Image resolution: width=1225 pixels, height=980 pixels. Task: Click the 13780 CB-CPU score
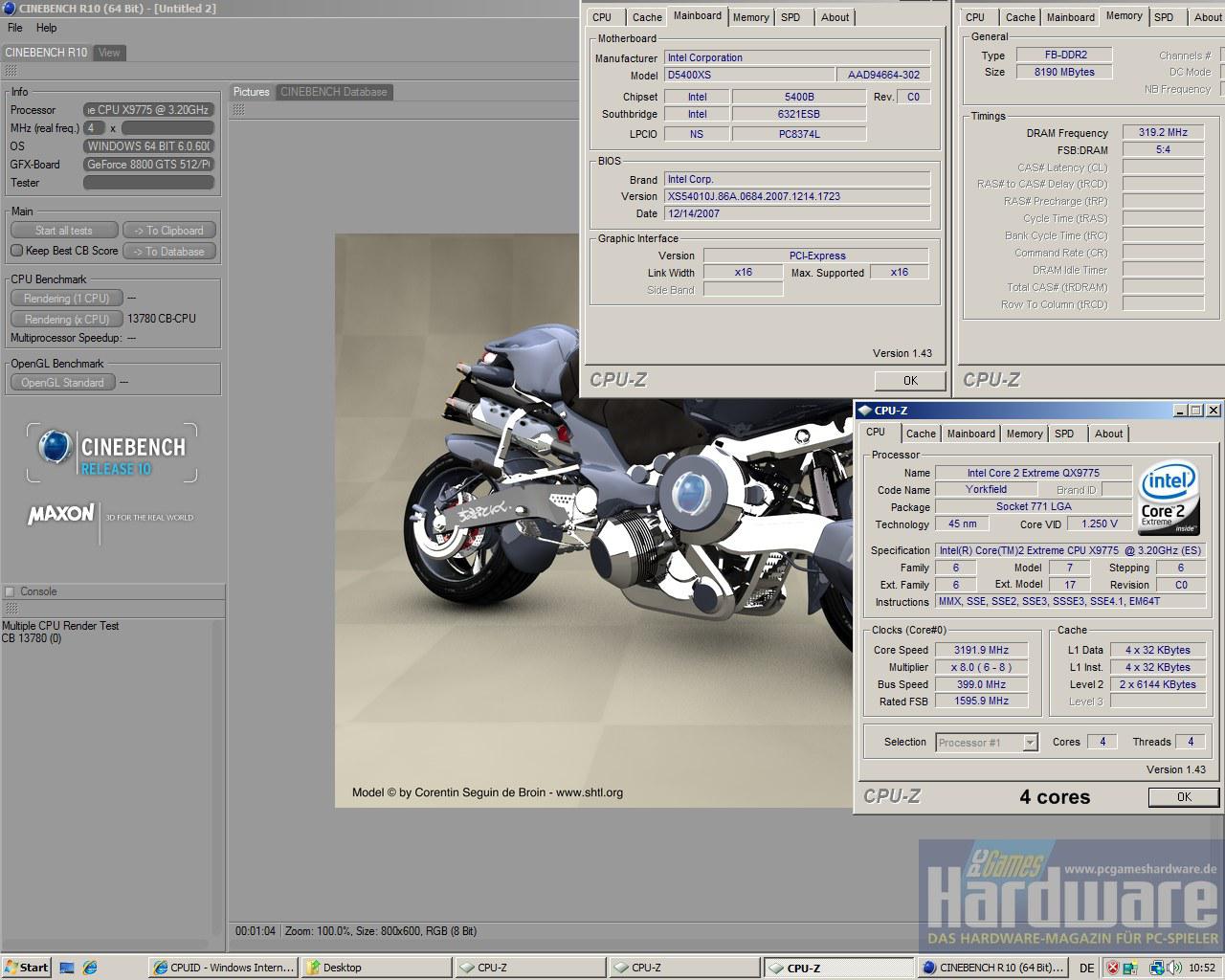(162, 319)
